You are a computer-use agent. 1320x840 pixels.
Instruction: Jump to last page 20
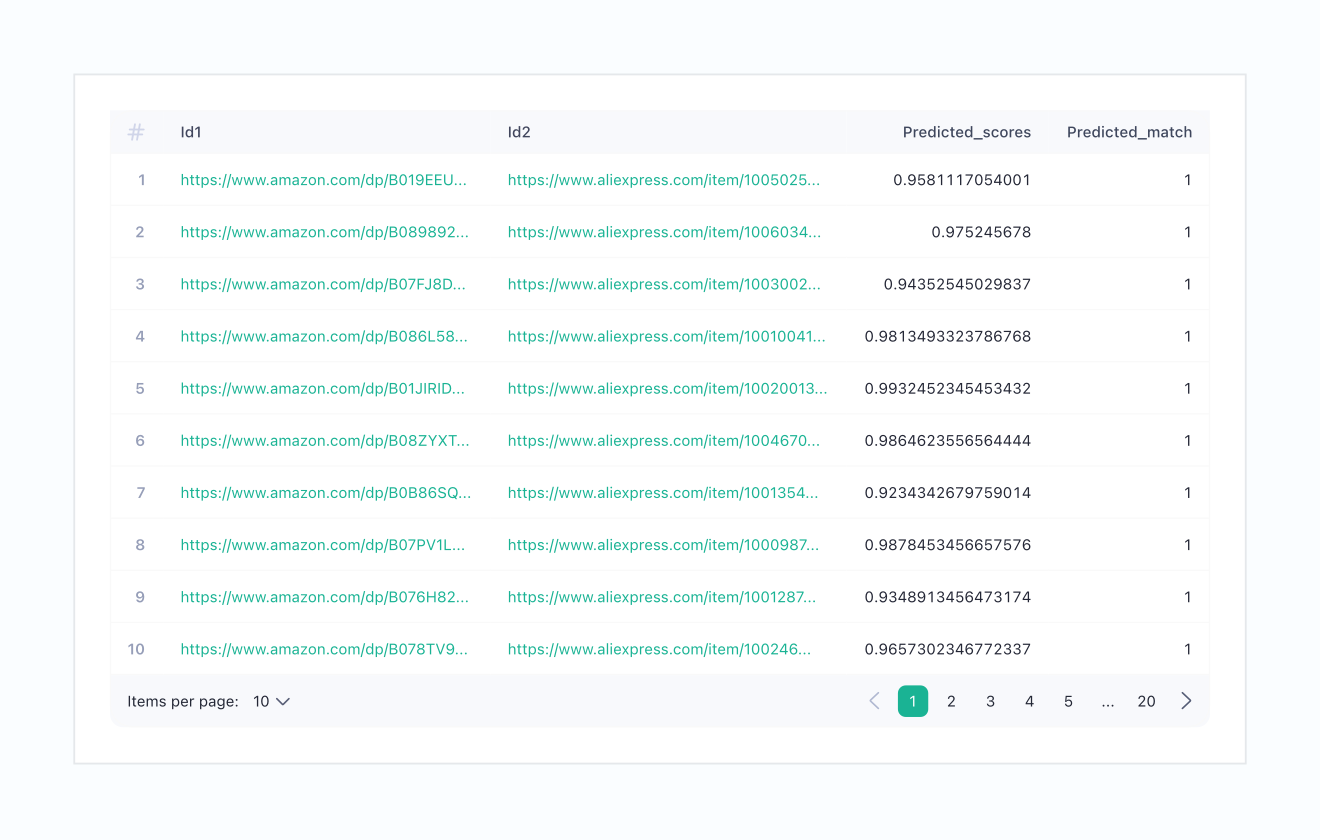pos(1146,701)
